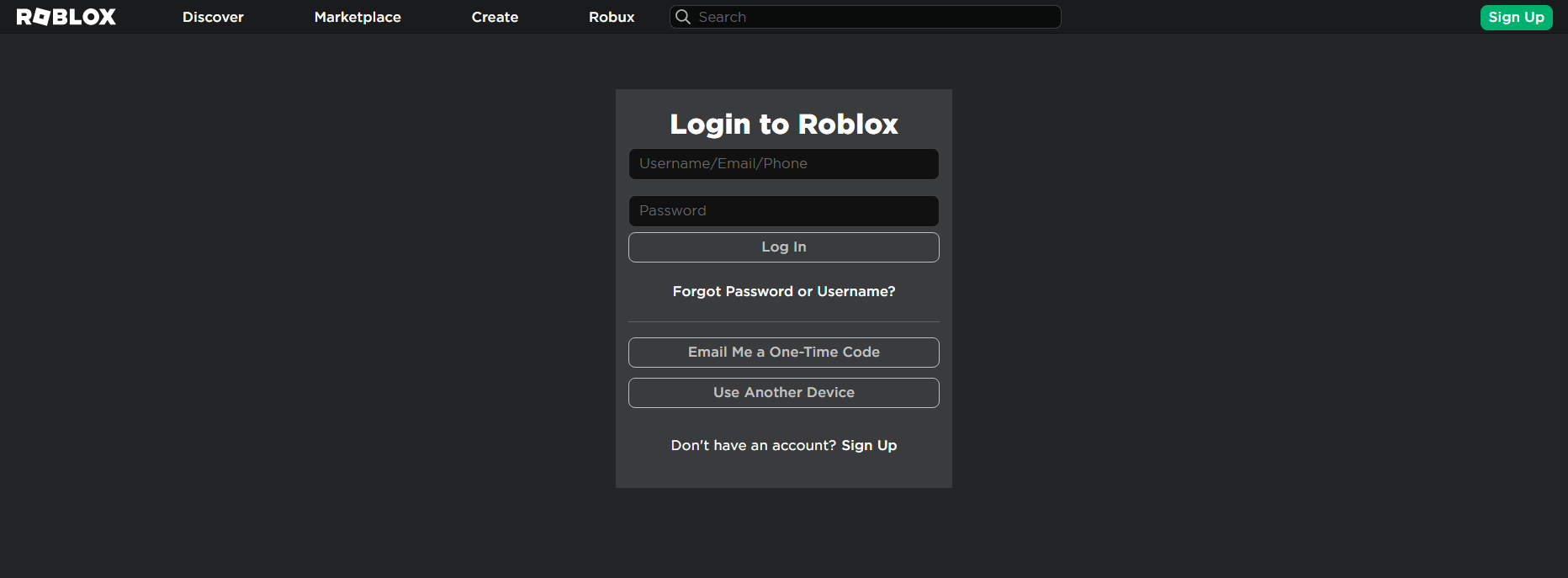
Task: Click the magnifying glass search icon
Action: 683,17
